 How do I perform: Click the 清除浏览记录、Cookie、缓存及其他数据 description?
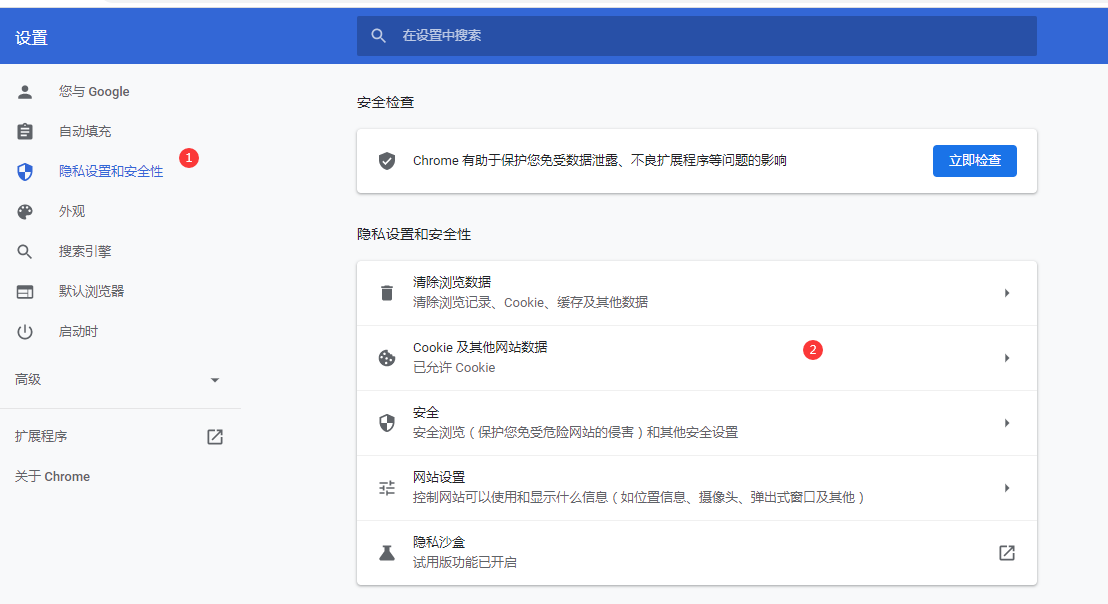pyautogui.click(x=530, y=303)
